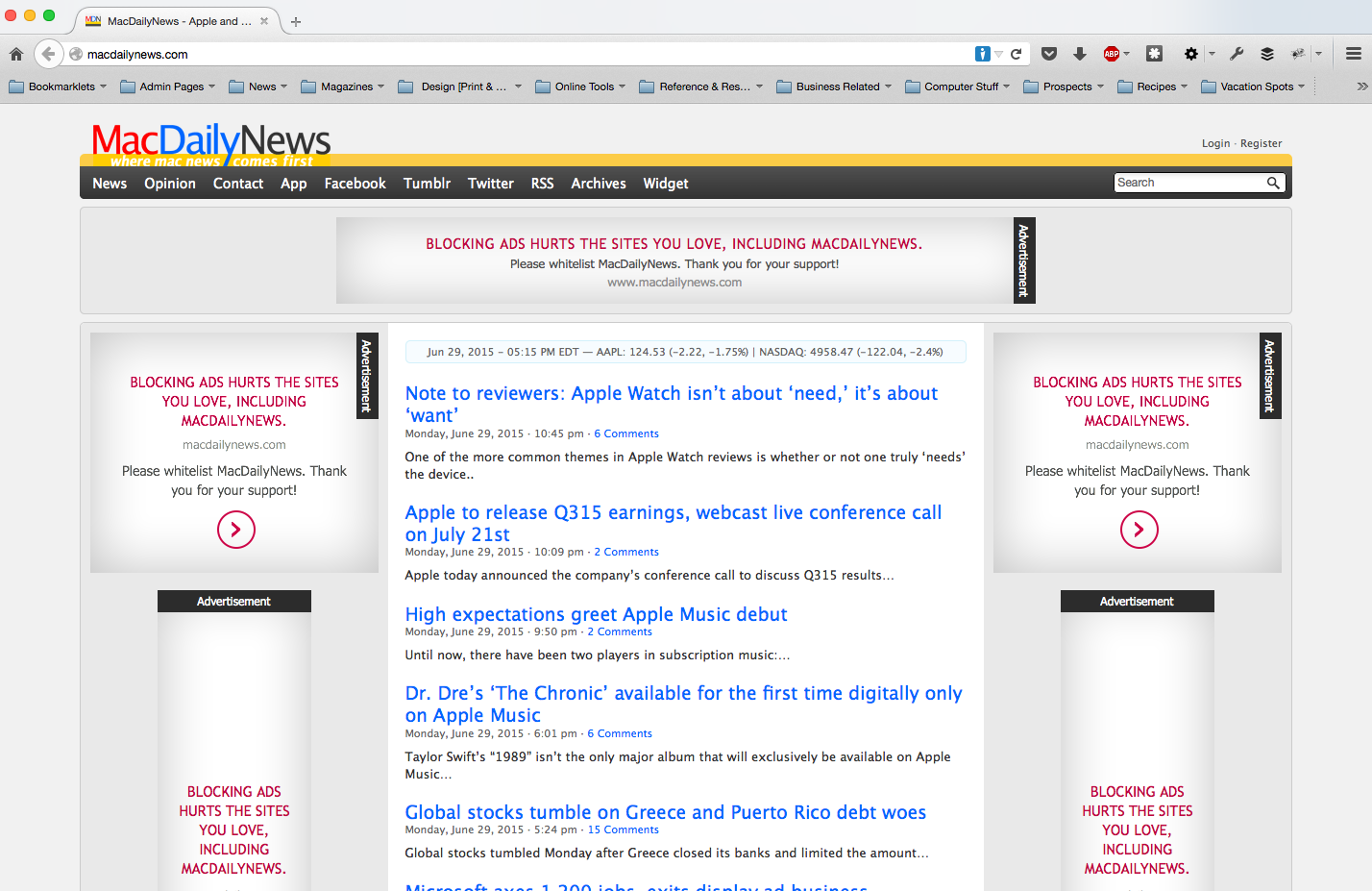Open the Online Tools bookmark folder
Viewport: 1372px width, 891px height.
click(580, 87)
